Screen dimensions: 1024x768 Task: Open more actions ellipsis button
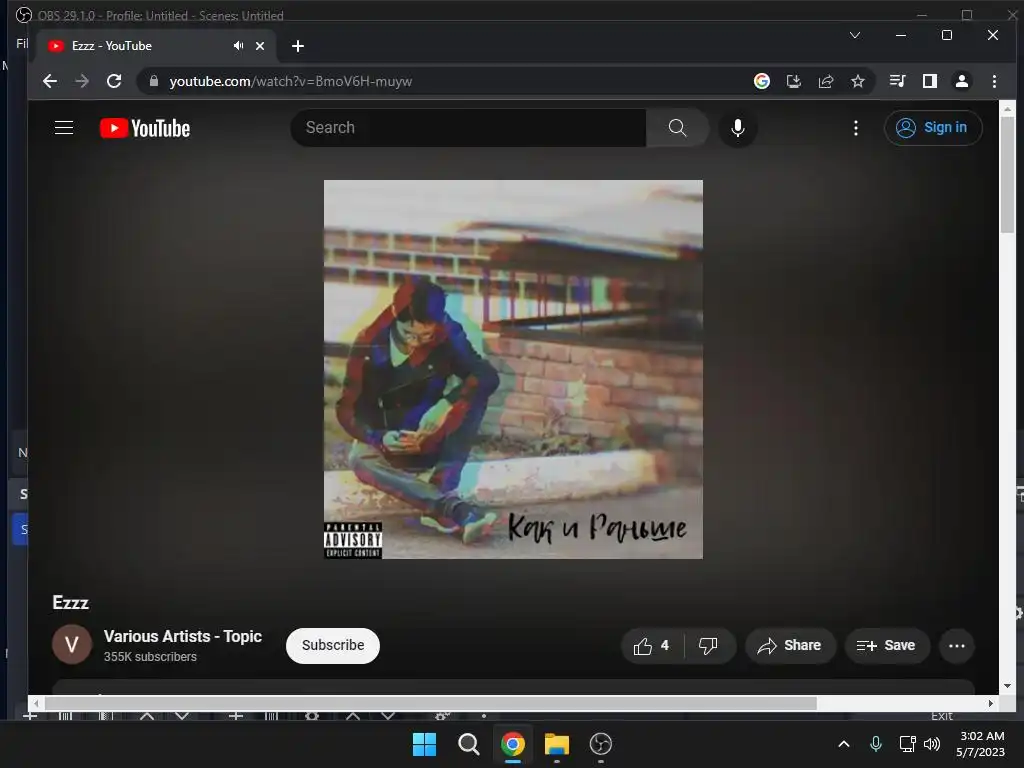957,646
